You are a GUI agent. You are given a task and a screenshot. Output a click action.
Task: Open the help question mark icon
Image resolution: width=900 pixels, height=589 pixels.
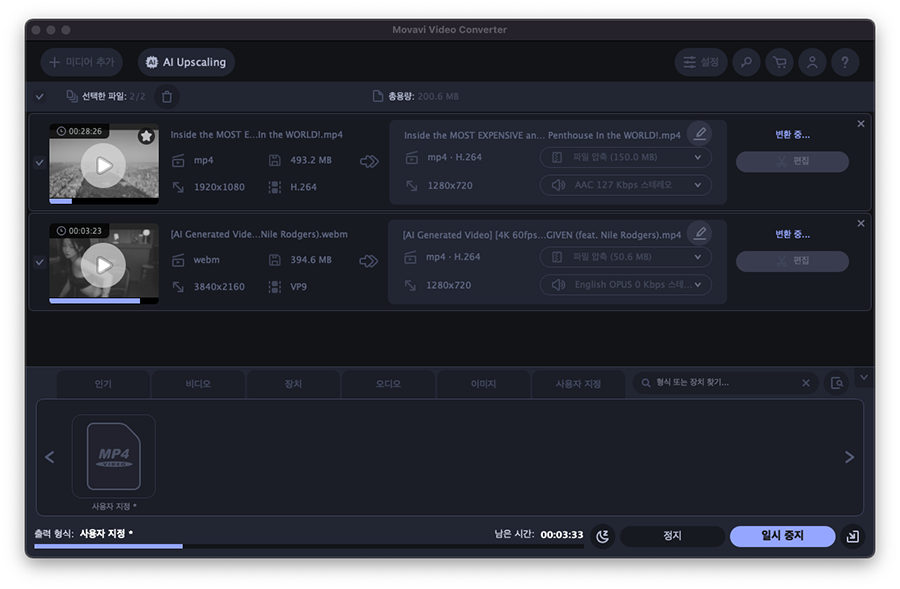(x=845, y=62)
